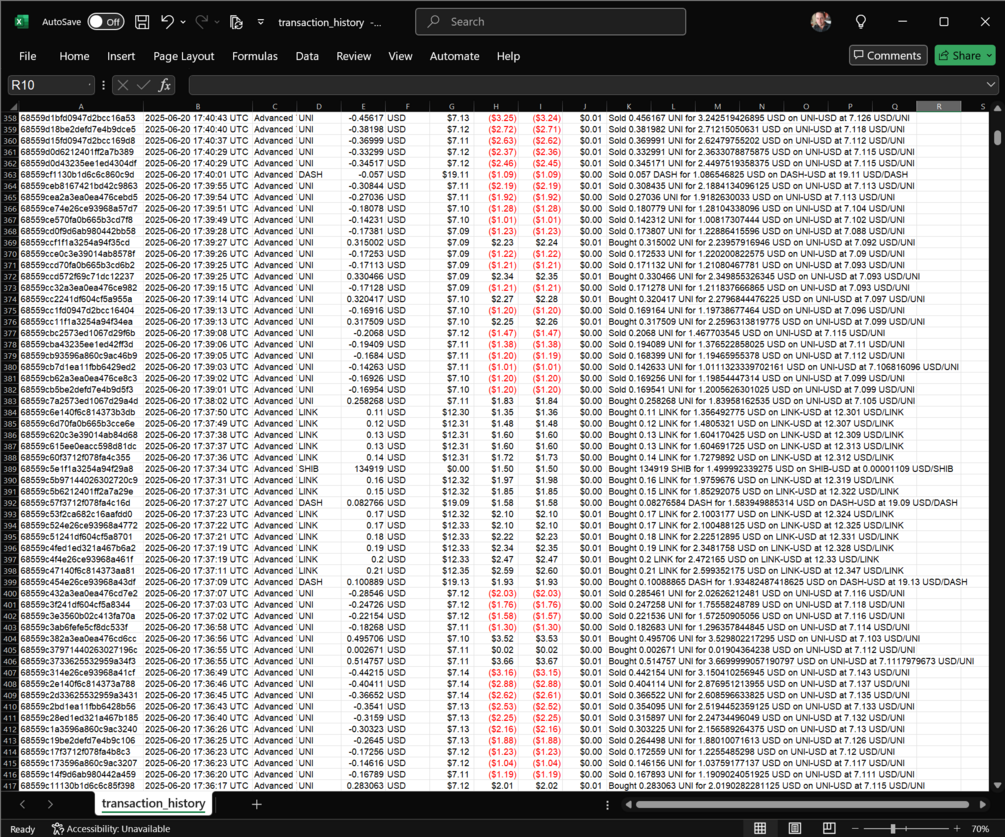Click inside the formula bar input
Image resolution: width=1005 pixels, height=837 pixels.
click(x=586, y=85)
